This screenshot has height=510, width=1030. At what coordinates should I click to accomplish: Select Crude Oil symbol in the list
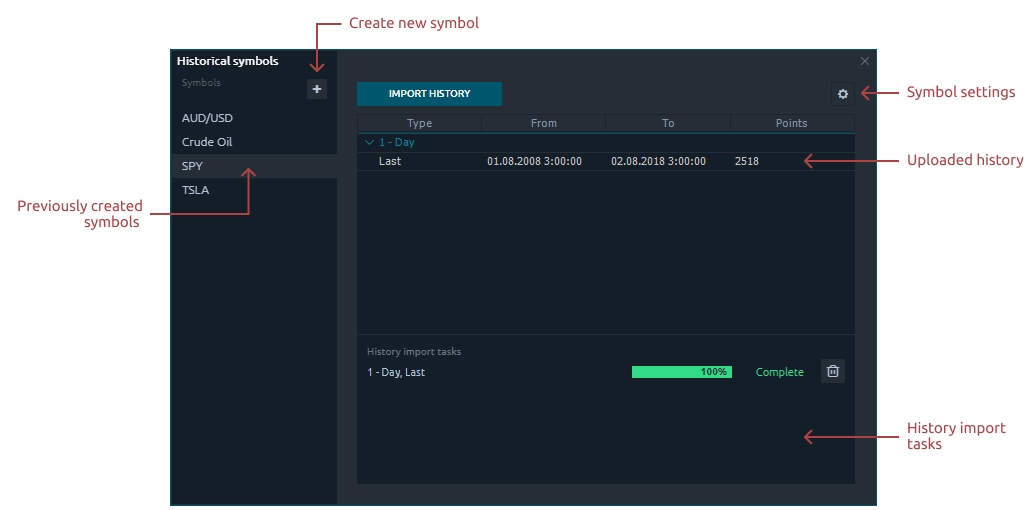pos(254,142)
